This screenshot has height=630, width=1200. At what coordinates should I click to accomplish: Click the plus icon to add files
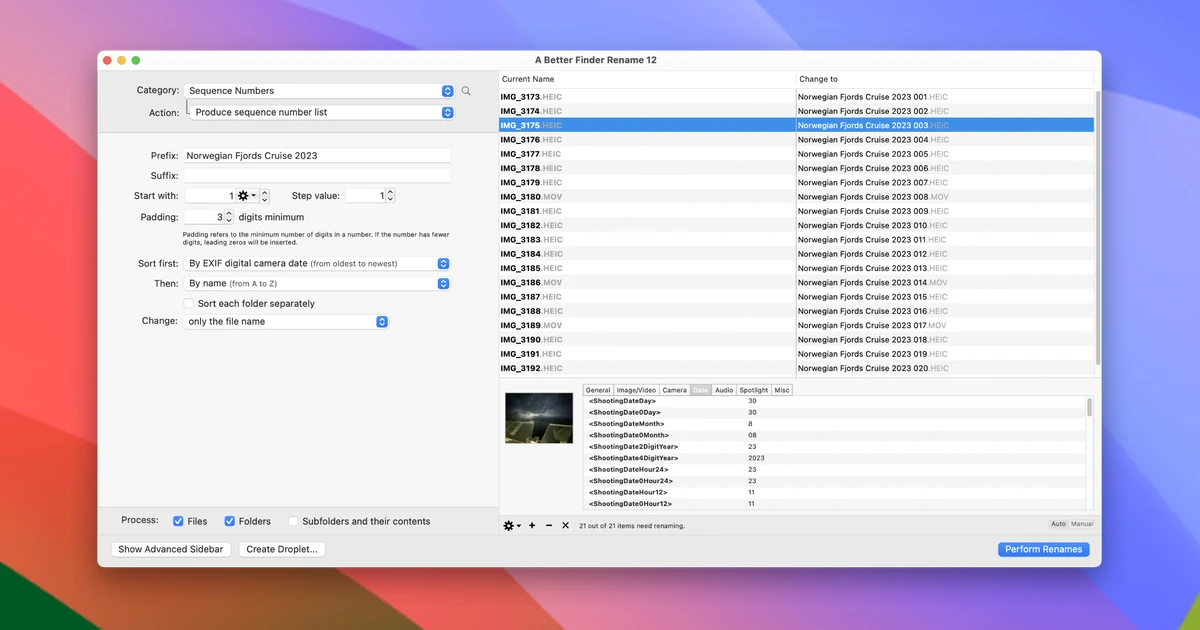pyautogui.click(x=532, y=525)
